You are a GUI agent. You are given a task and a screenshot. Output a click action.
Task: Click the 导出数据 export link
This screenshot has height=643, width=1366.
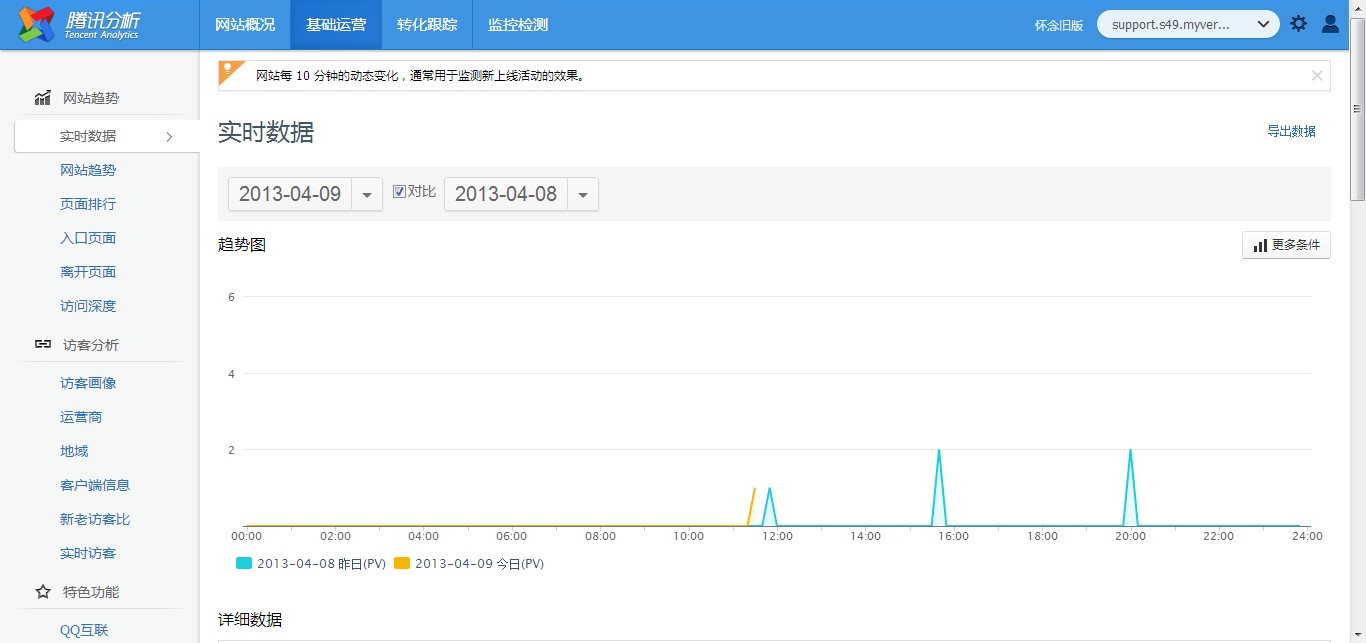[x=1291, y=131]
